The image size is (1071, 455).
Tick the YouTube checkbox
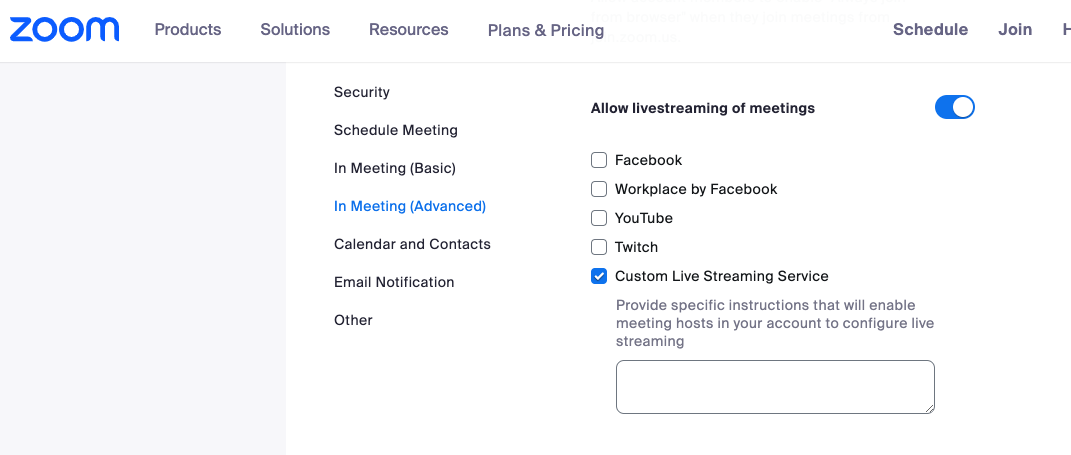click(599, 218)
